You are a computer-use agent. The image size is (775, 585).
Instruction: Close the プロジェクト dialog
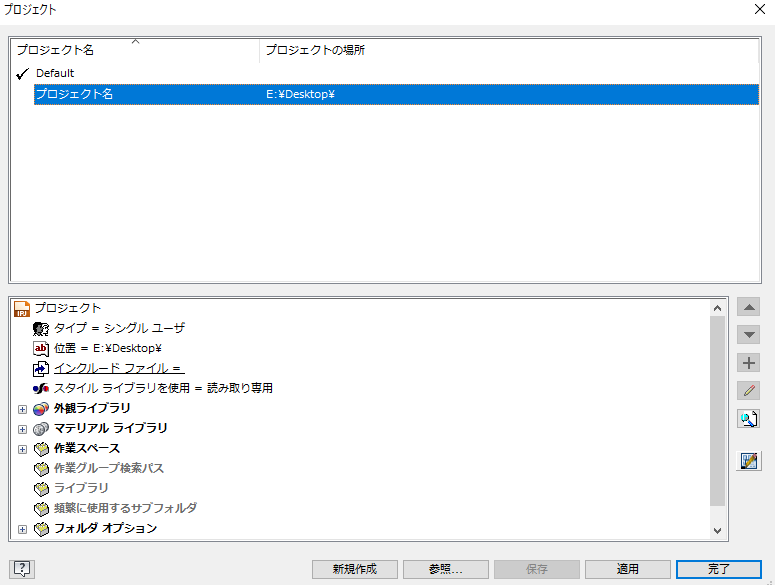(x=760, y=9)
